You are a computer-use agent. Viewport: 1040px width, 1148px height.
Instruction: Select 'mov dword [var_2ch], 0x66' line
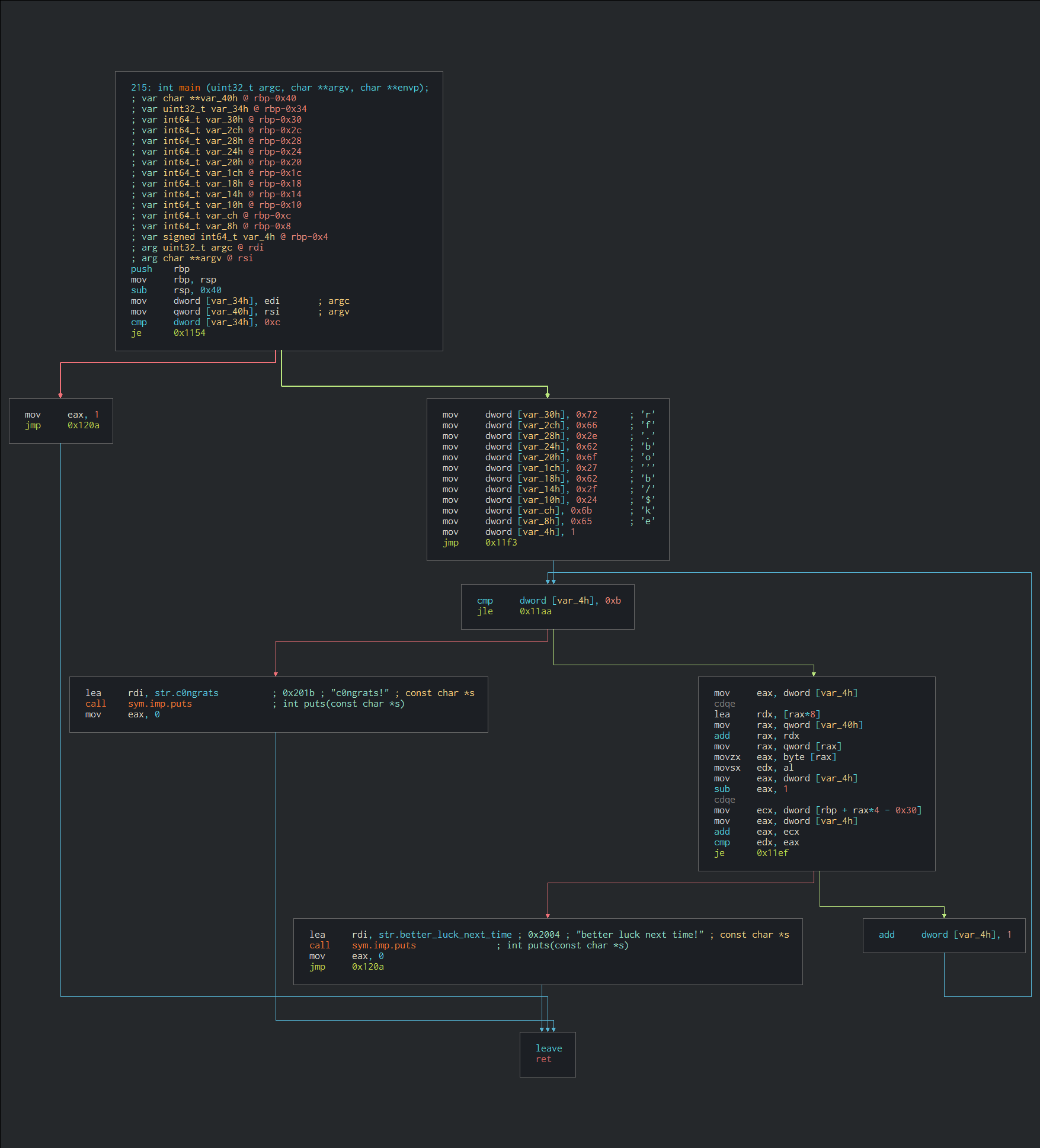(x=520, y=425)
